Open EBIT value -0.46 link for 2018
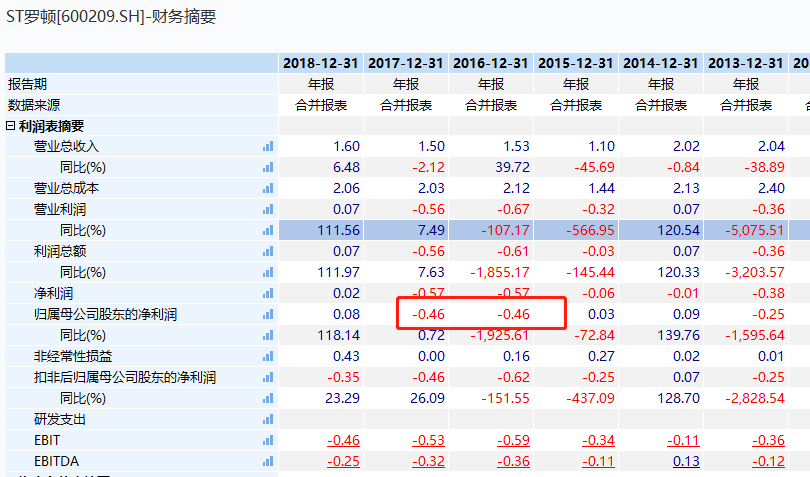 [344, 440]
